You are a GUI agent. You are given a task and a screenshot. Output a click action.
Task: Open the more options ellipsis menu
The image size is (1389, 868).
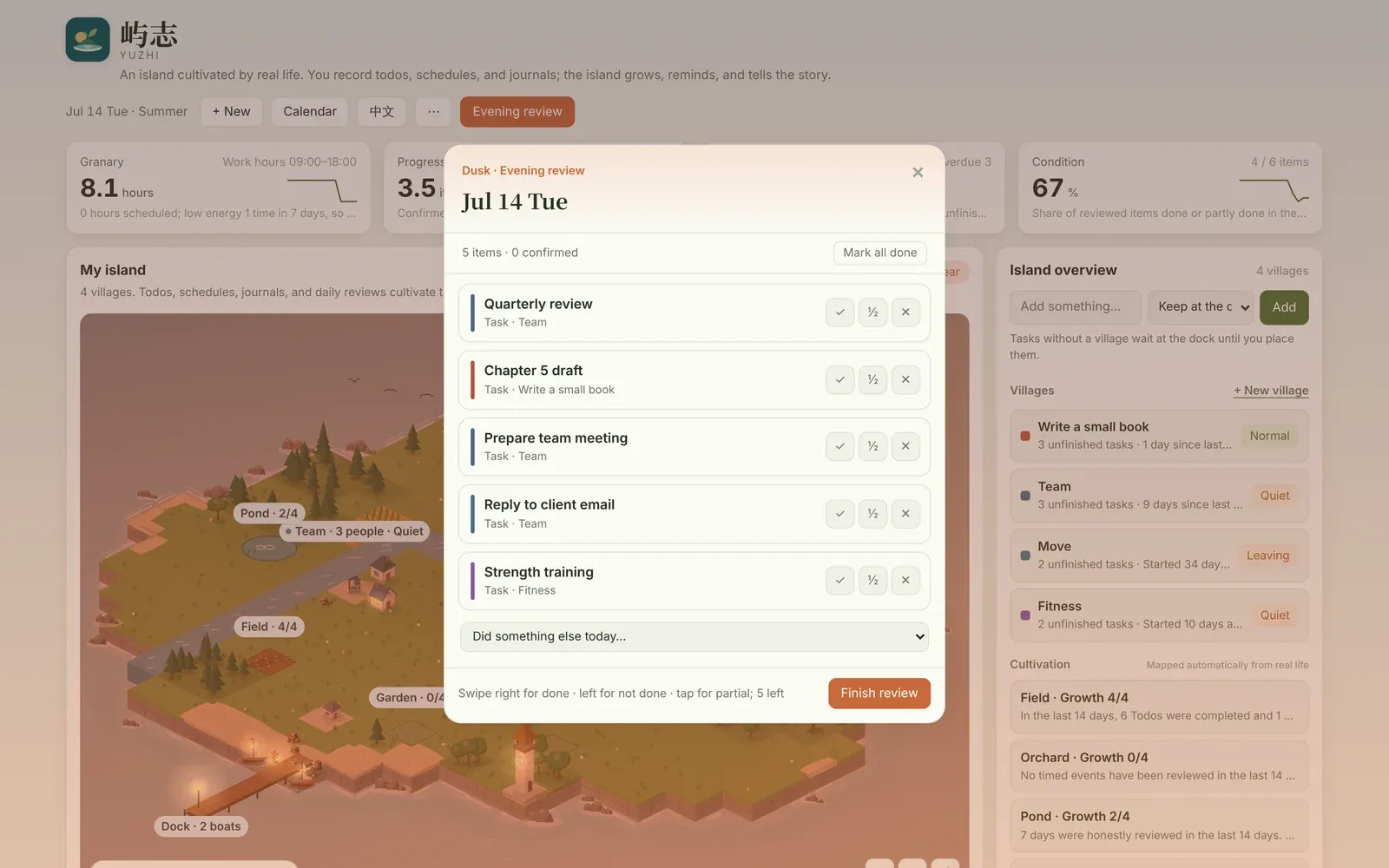pos(433,111)
